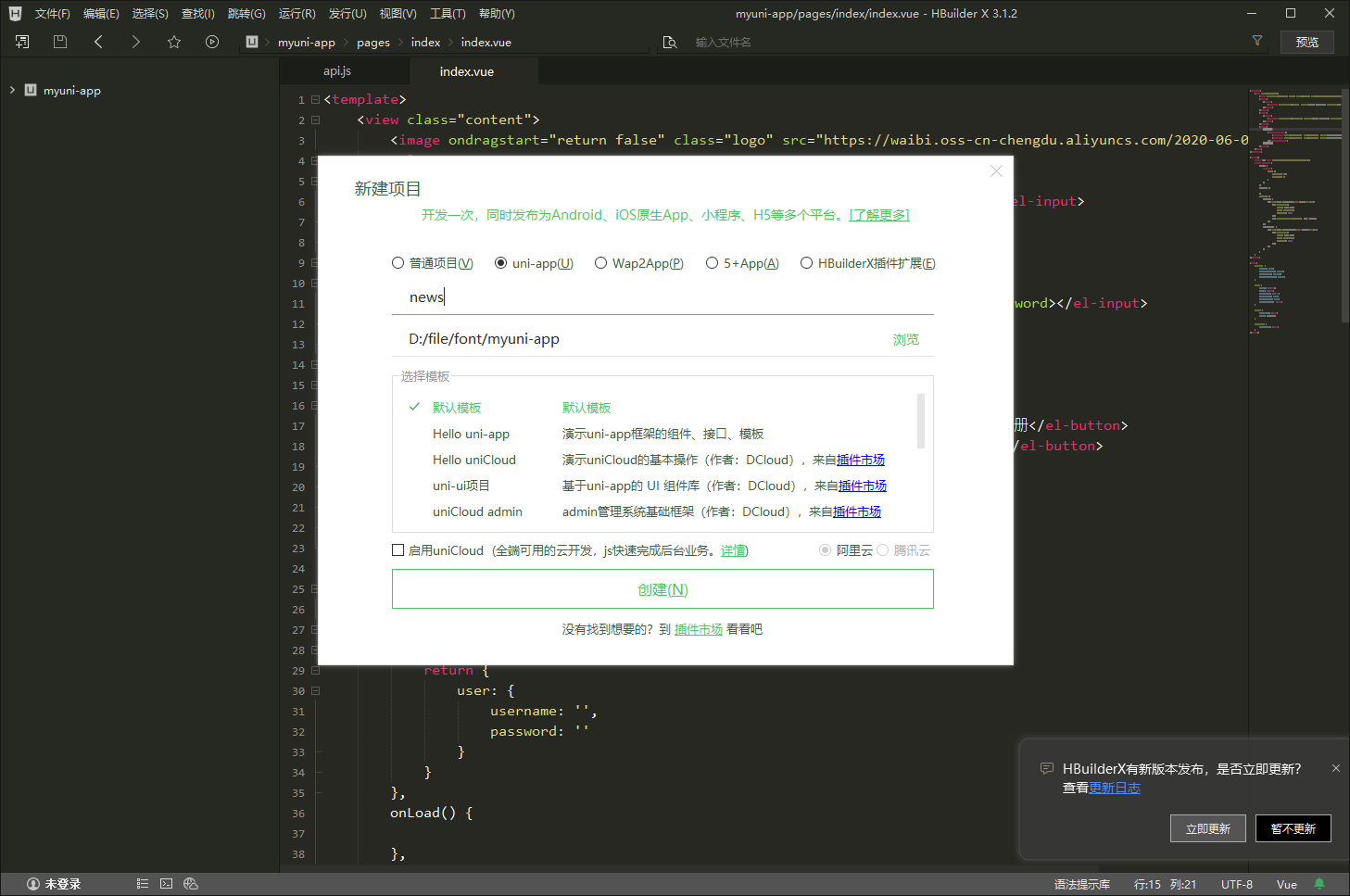1350x896 pixels.
Task: Collapse the code fold on line 30
Action: click(316, 690)
